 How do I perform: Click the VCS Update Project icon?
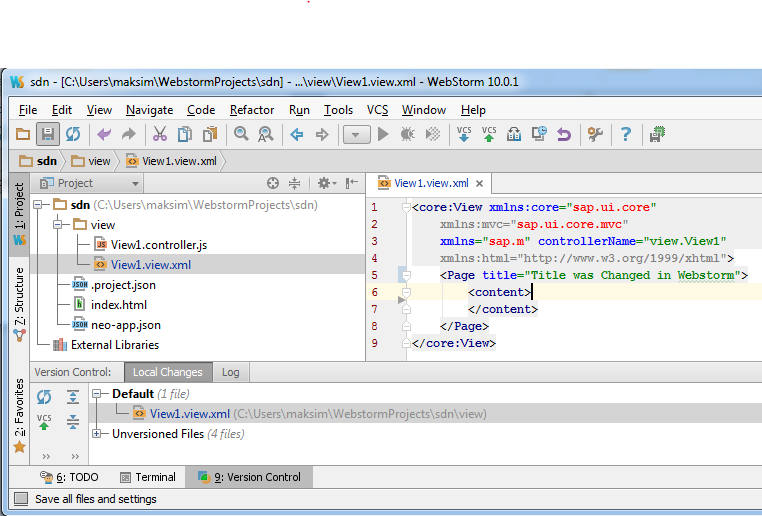point(464,134)
